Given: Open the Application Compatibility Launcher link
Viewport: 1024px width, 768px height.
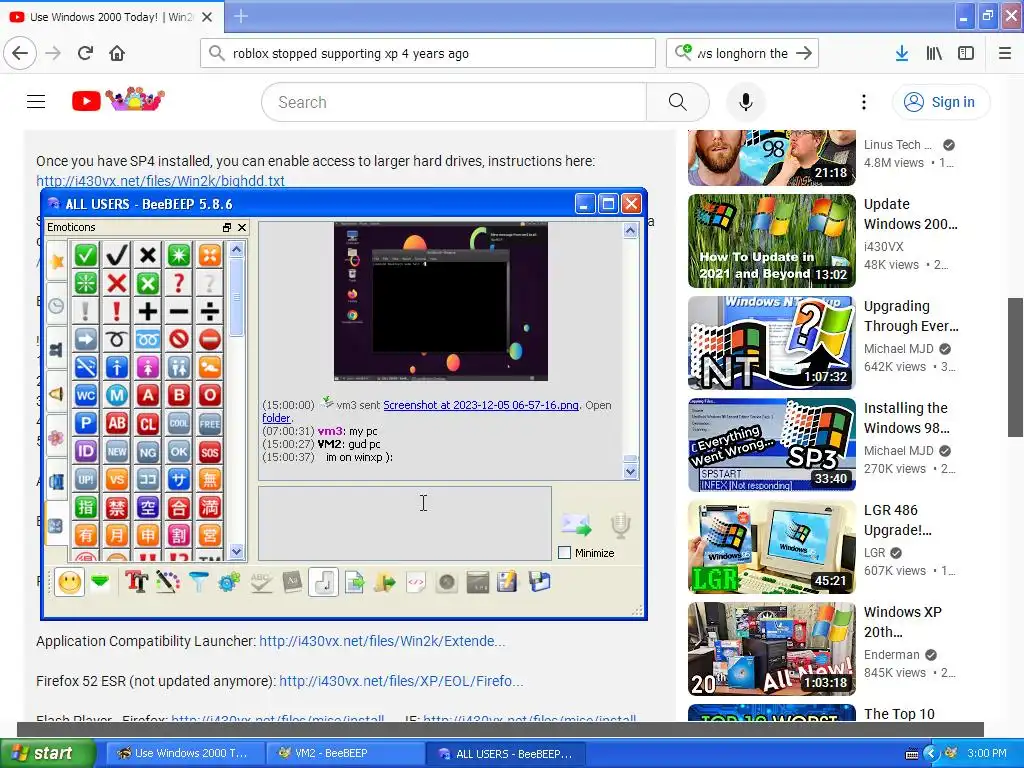Looking at the screenshot, I should point(382,641).
